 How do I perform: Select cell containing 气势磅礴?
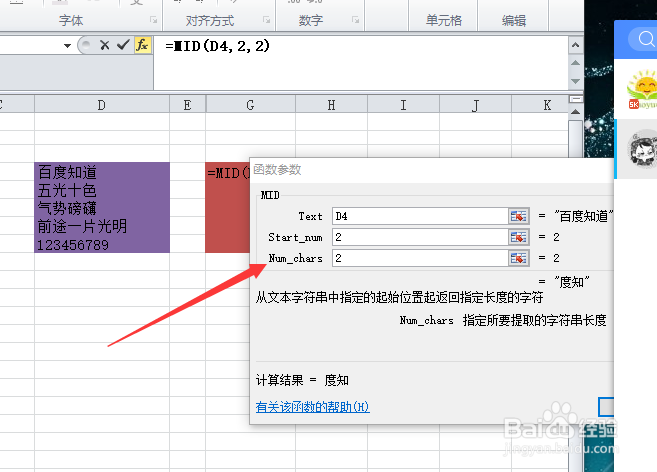click(102, 208)
